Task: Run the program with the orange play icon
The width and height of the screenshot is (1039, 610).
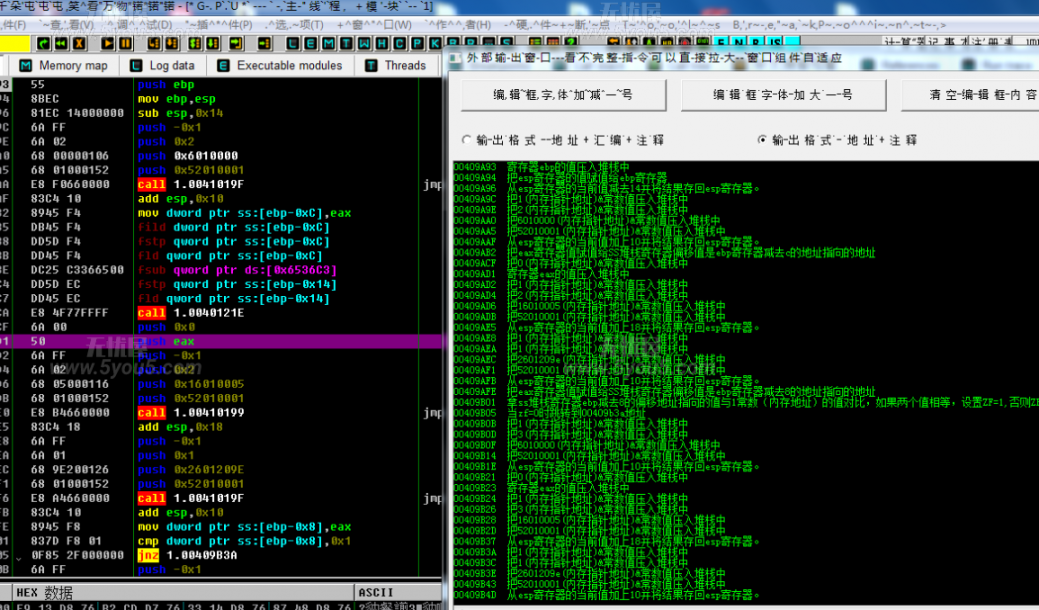Action: [107, 44]
